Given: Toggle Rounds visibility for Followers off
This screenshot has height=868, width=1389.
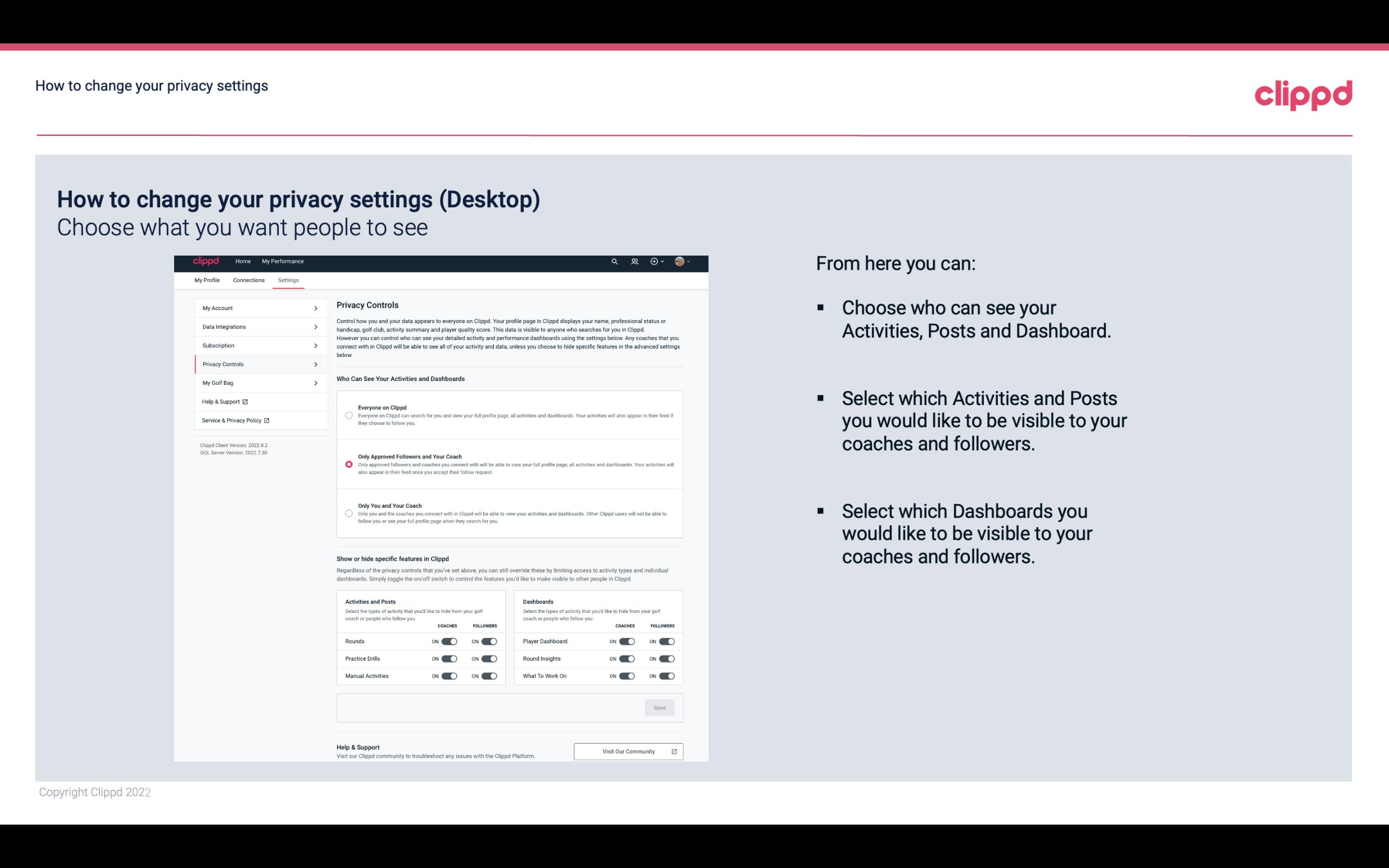Looking at the screenshot, I should click(489, 641).
